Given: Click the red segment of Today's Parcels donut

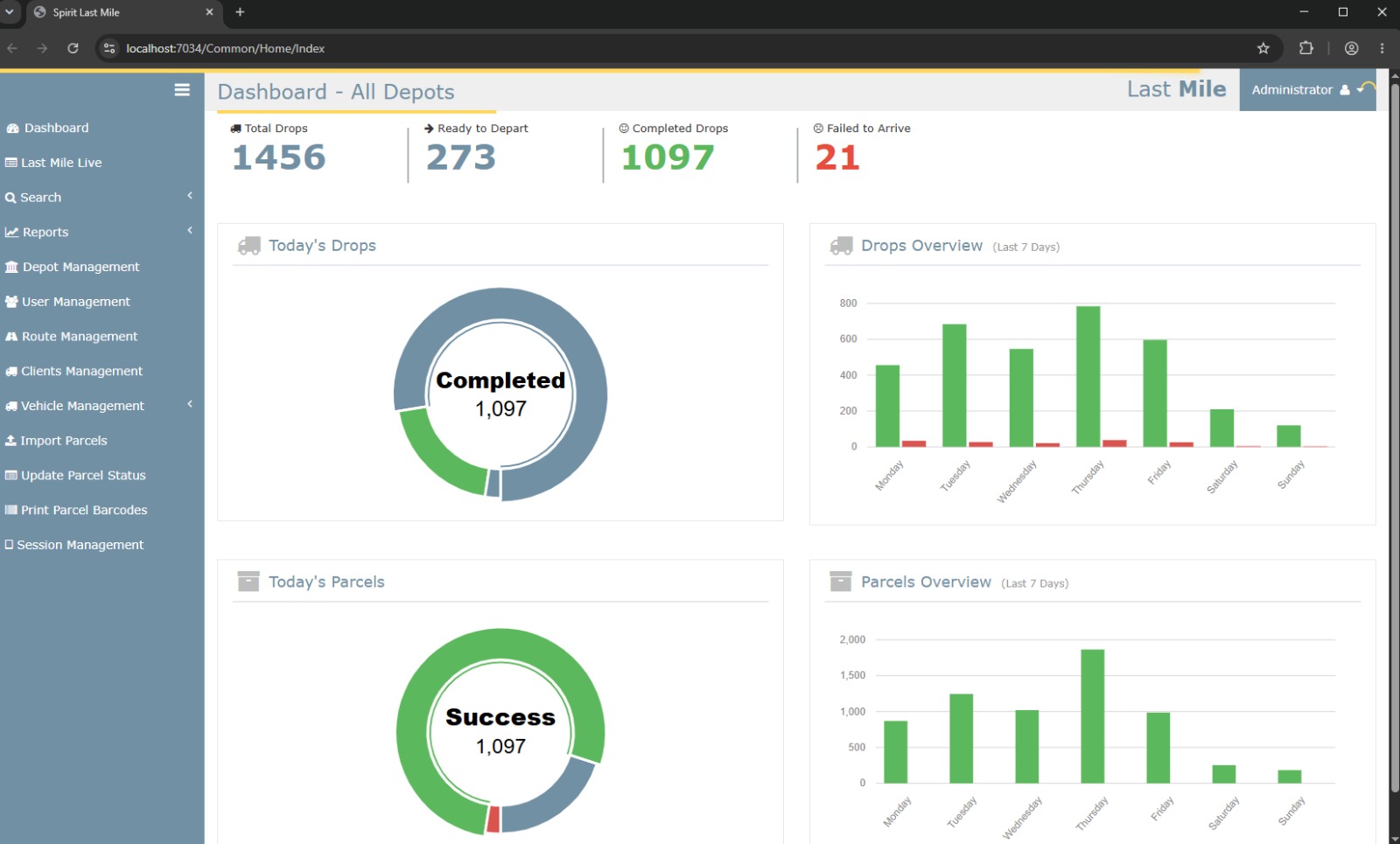Looking at the screenshot, I should [x=493, y=820].
